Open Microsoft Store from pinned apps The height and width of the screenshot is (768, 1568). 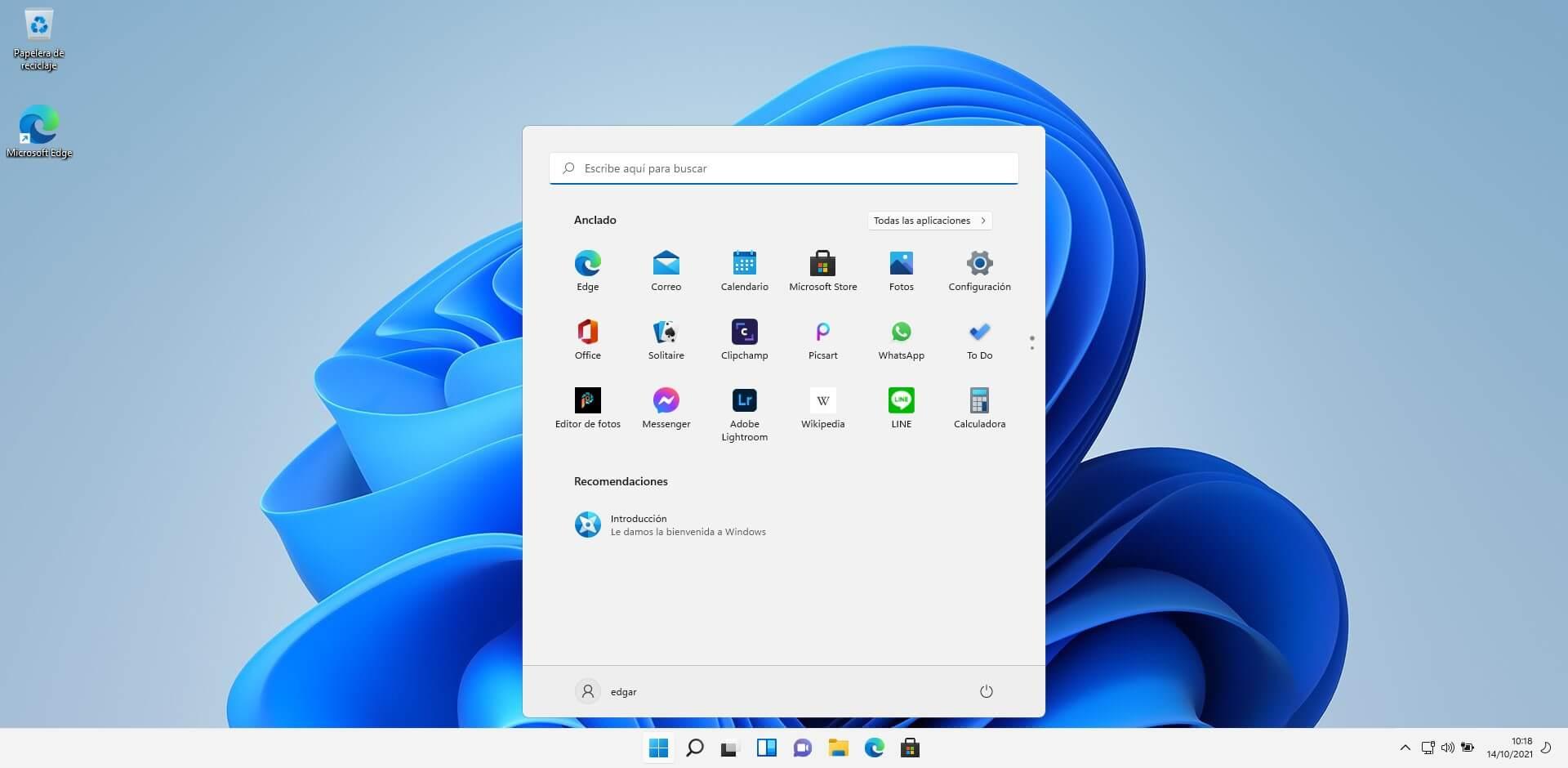822,271
